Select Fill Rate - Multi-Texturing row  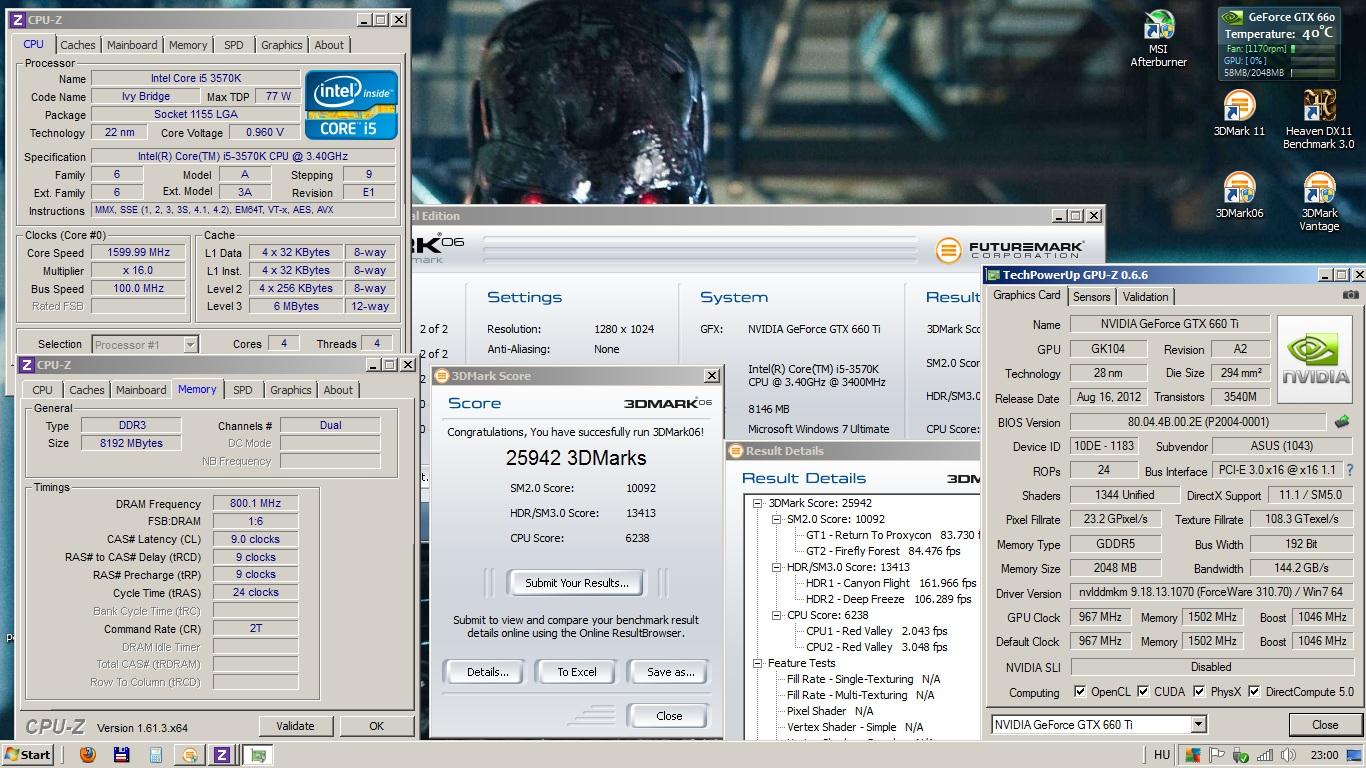(x=860, y=695)
